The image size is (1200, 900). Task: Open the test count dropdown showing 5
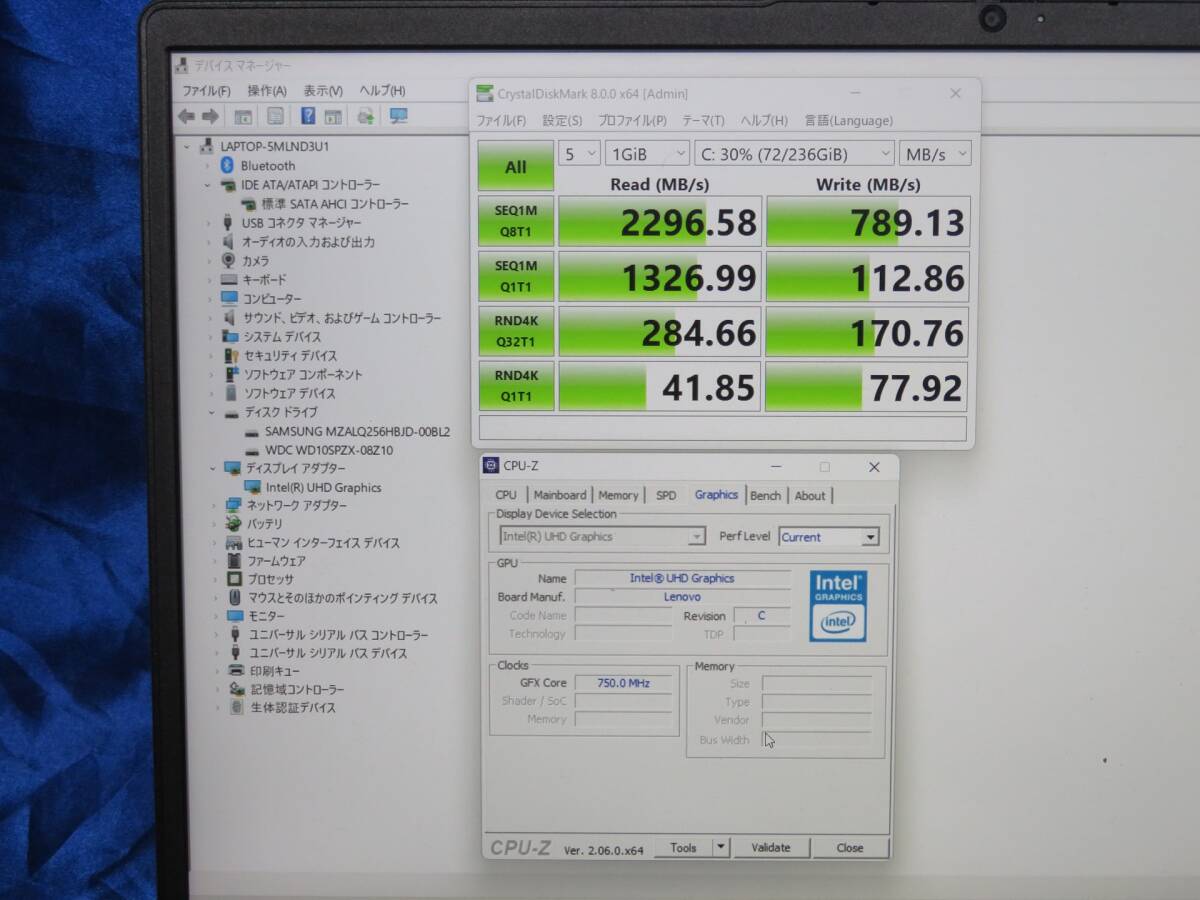point(579,154)
